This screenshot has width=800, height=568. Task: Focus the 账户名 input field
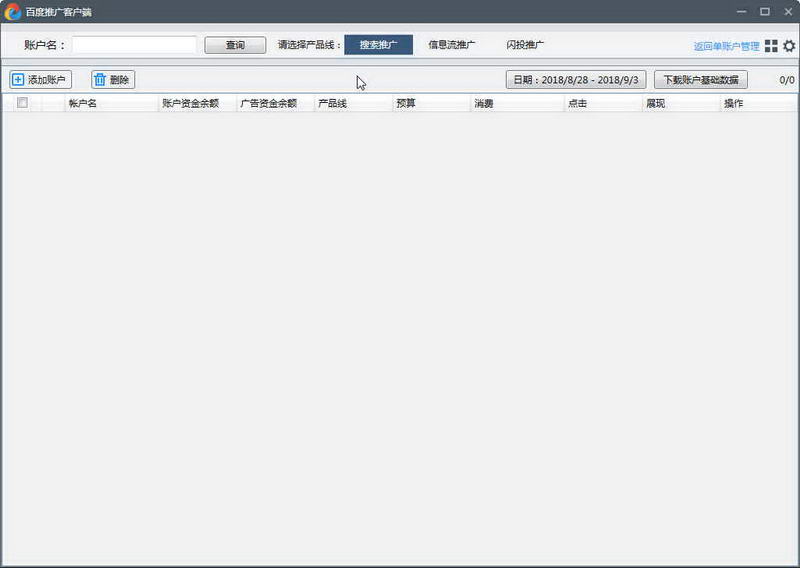(134, 45)
